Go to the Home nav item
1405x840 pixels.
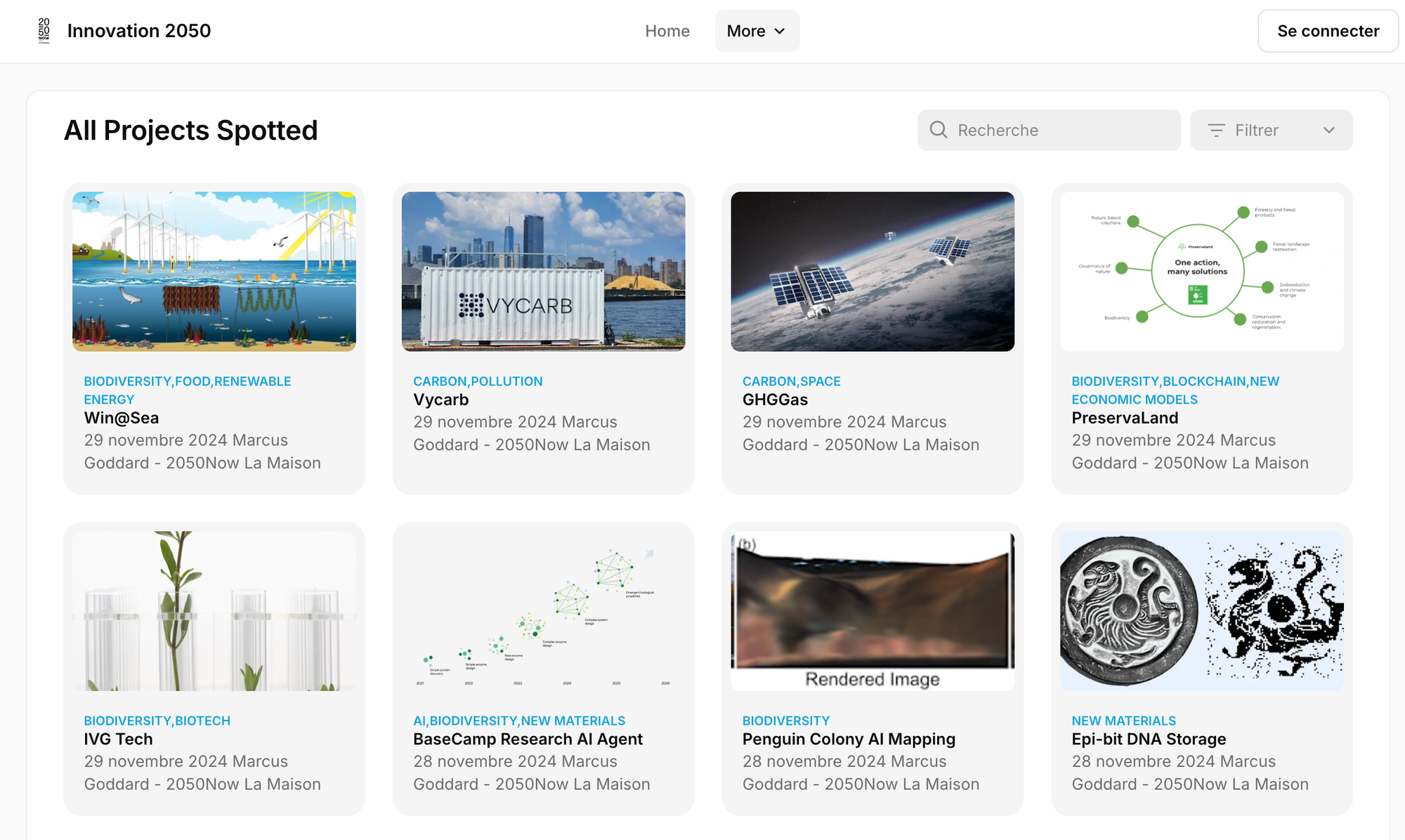pos(667,31)
